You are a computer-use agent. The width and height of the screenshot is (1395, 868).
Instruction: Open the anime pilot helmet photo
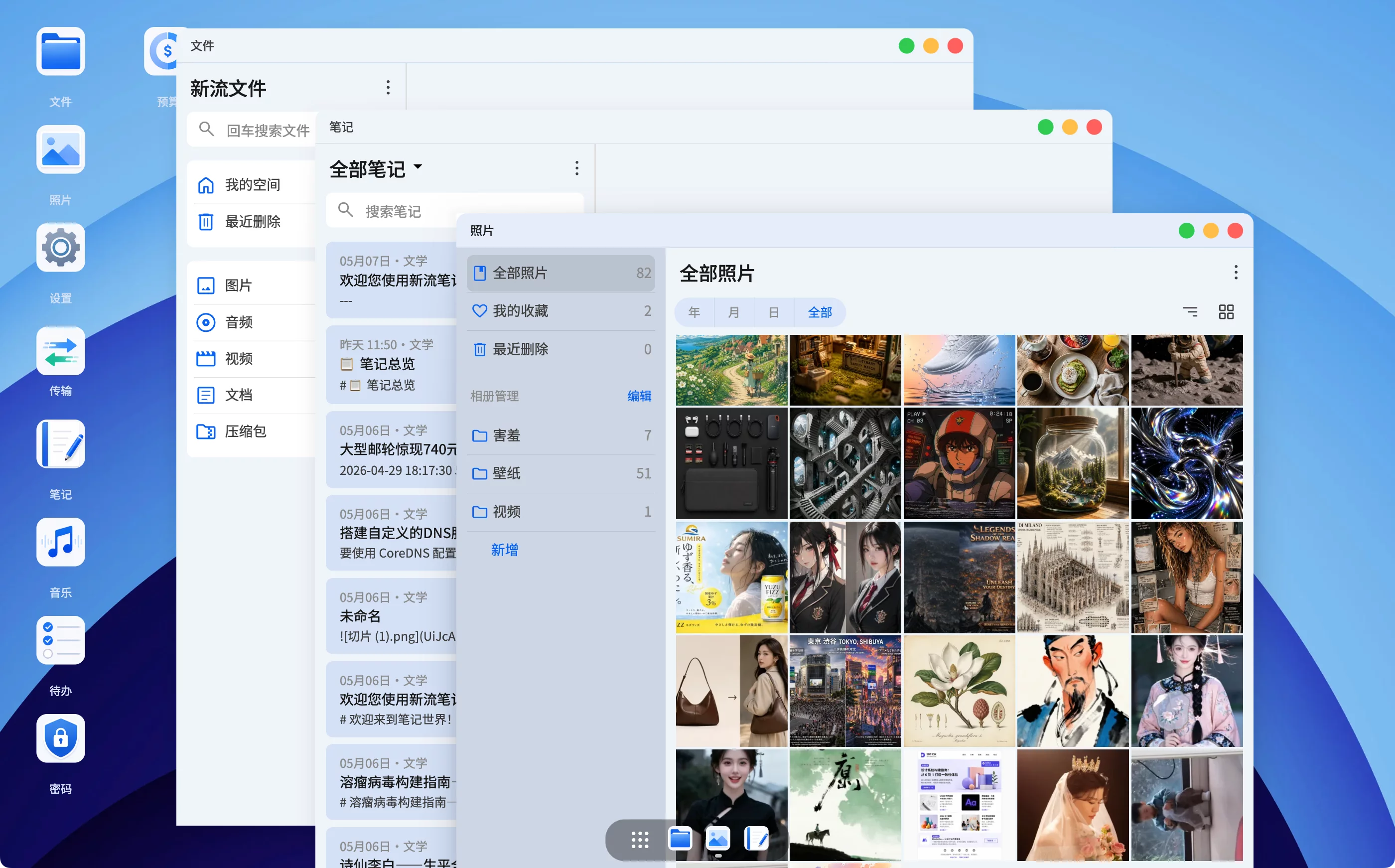[959, 463]
